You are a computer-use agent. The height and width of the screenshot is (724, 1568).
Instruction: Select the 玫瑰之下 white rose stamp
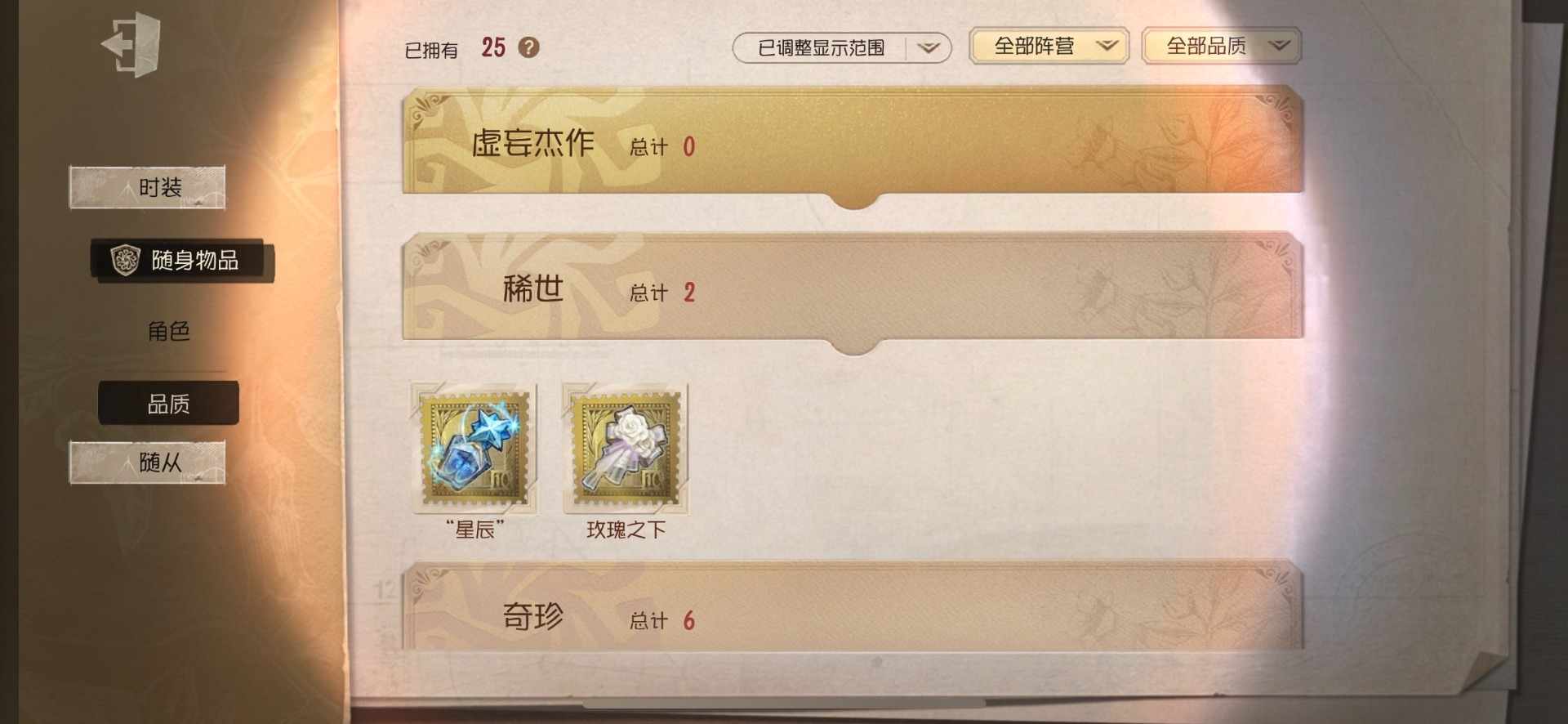pos(626,449)
